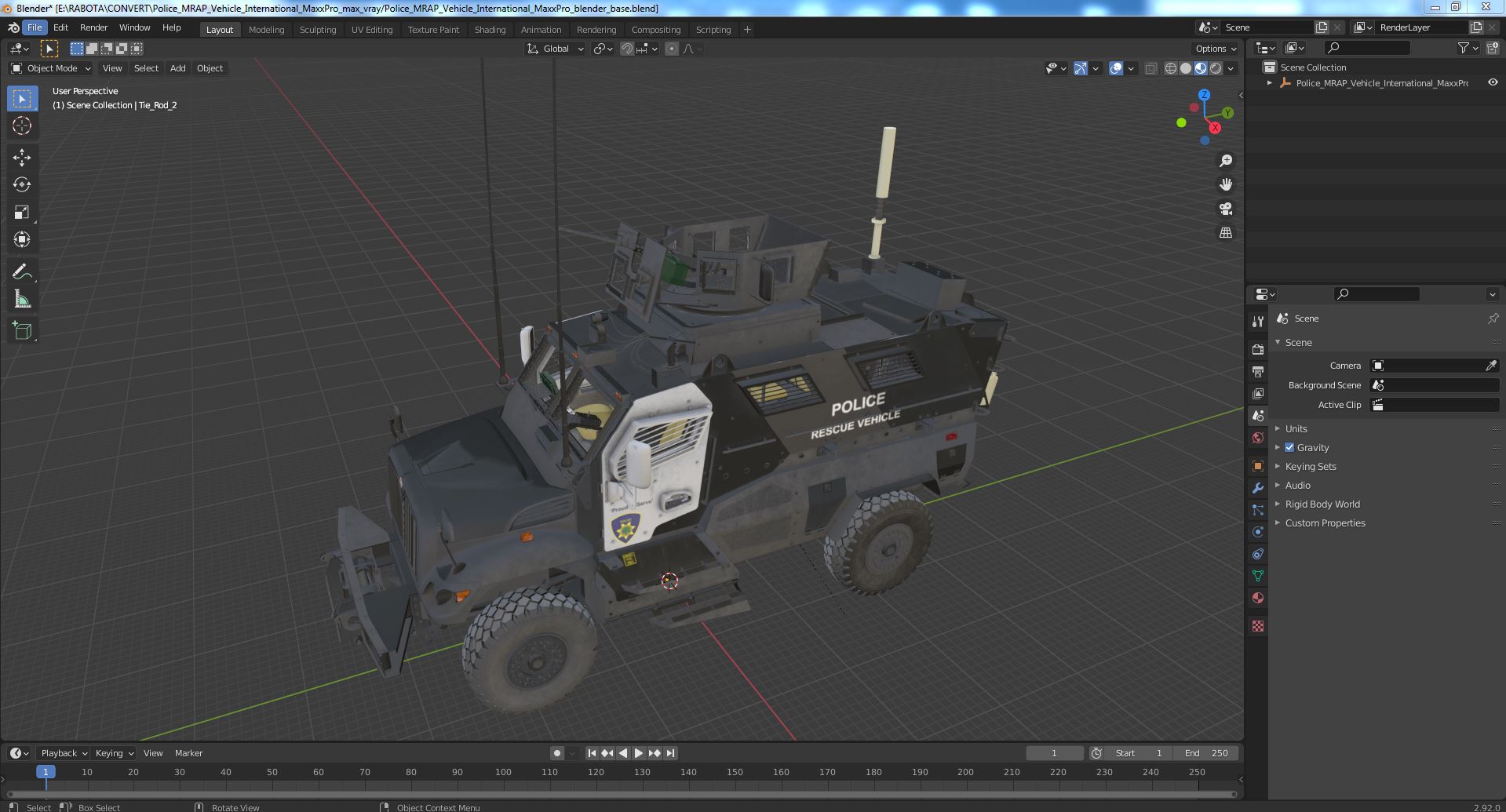Toggle X-ray display
This screenshot has width=1506, height=812.
coord(1150,68)
